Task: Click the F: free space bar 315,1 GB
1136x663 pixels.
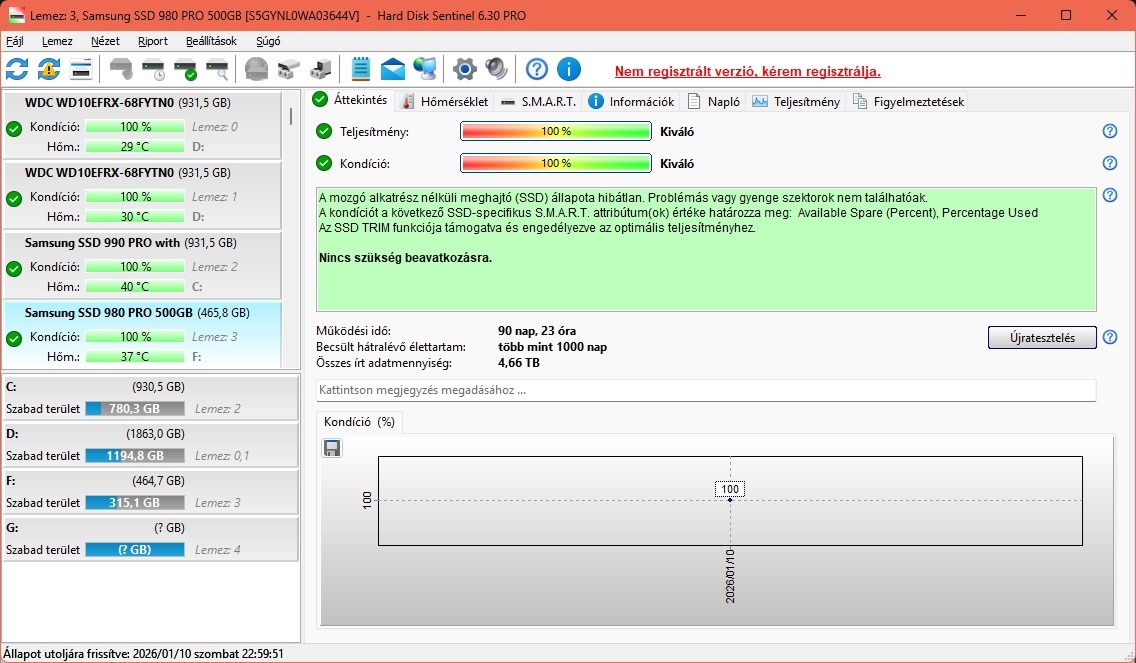Action: (x=135, y=503)
